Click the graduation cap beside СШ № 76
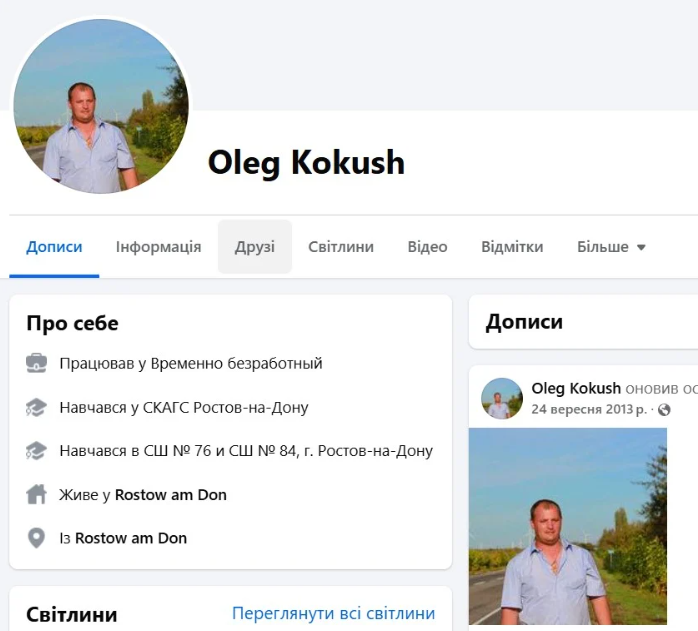The height and width of the screenshot is (631, 698). click(x=36, y=450)
